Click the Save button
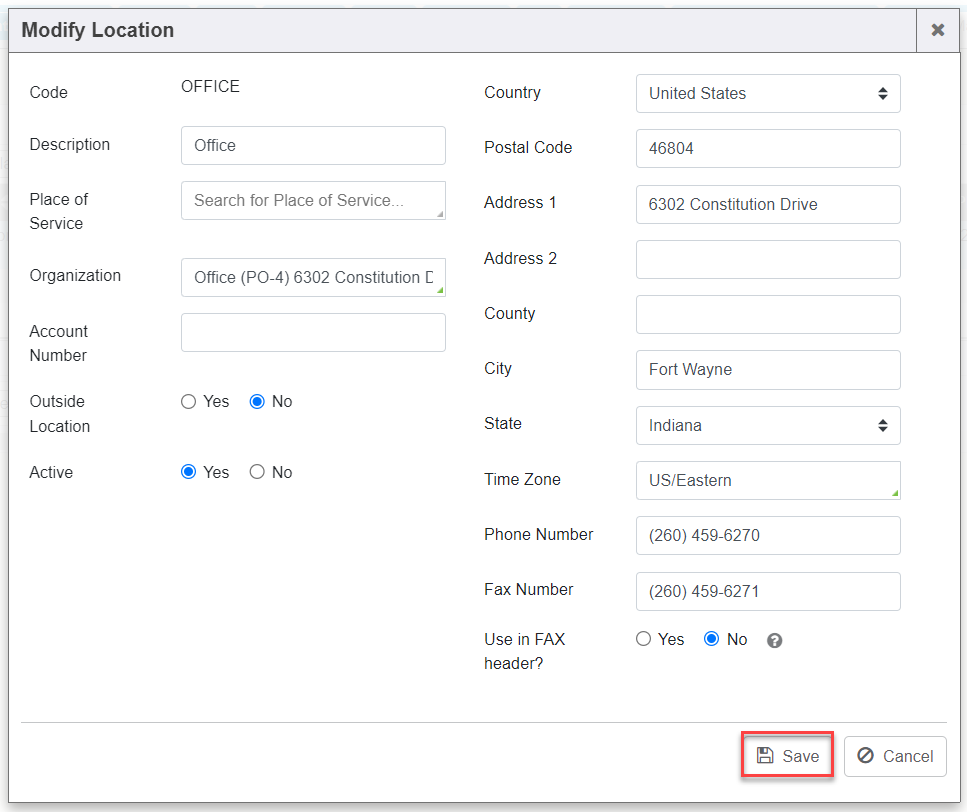The image size is (967, 812). (x=787, y=756)
